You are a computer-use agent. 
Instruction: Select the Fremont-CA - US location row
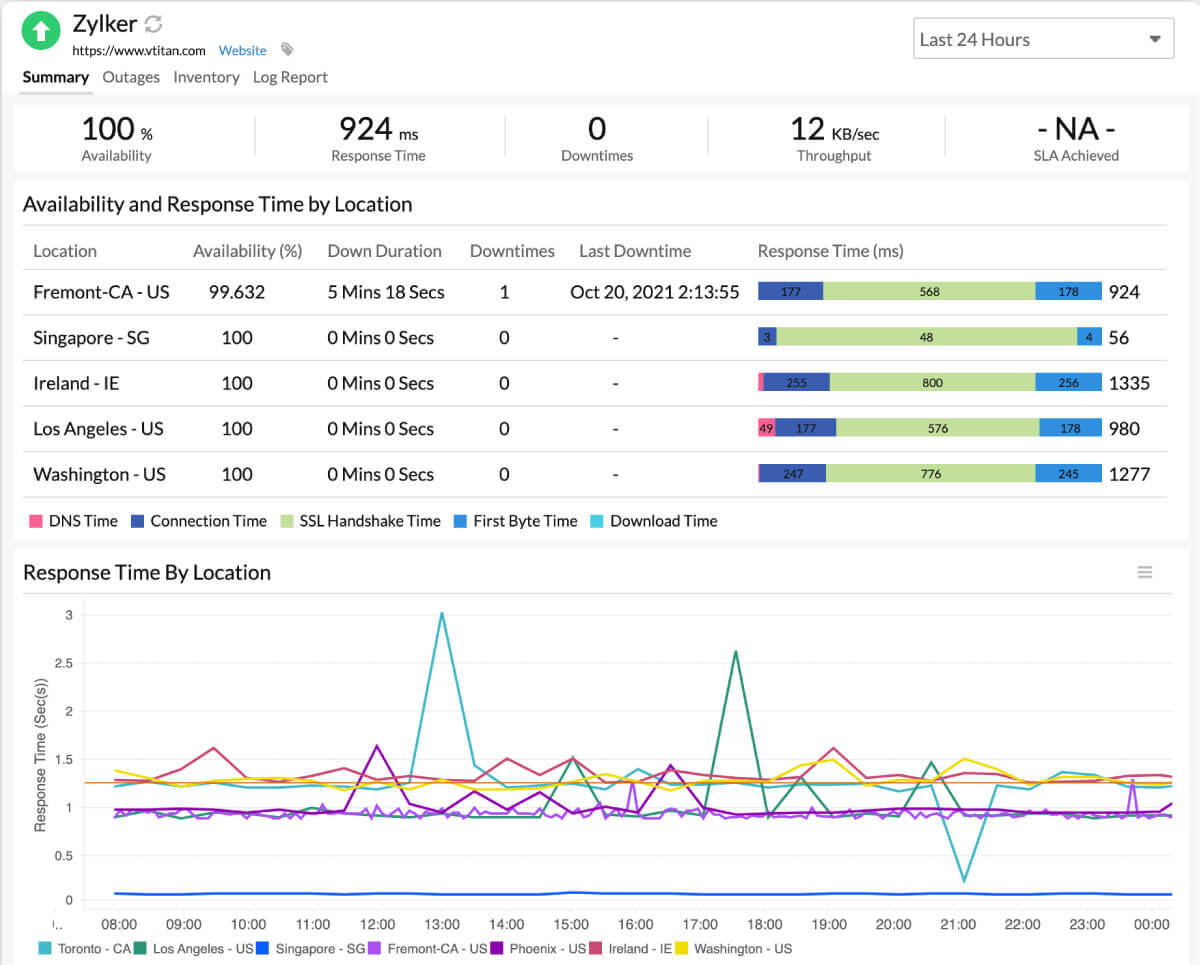(102, 292)
